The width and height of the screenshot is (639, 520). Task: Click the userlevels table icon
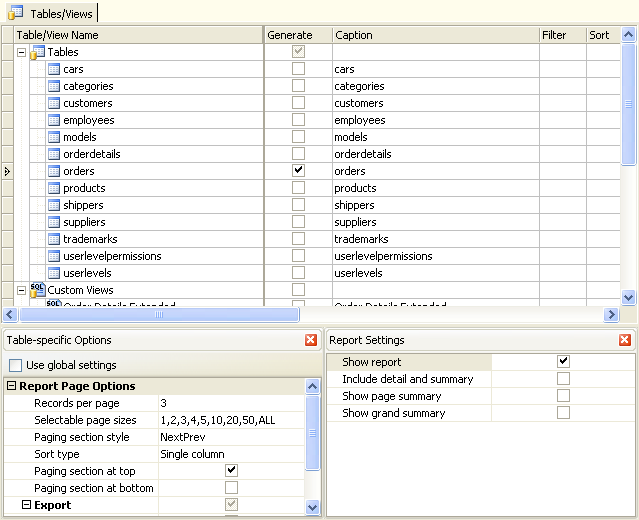click(54, 273)
